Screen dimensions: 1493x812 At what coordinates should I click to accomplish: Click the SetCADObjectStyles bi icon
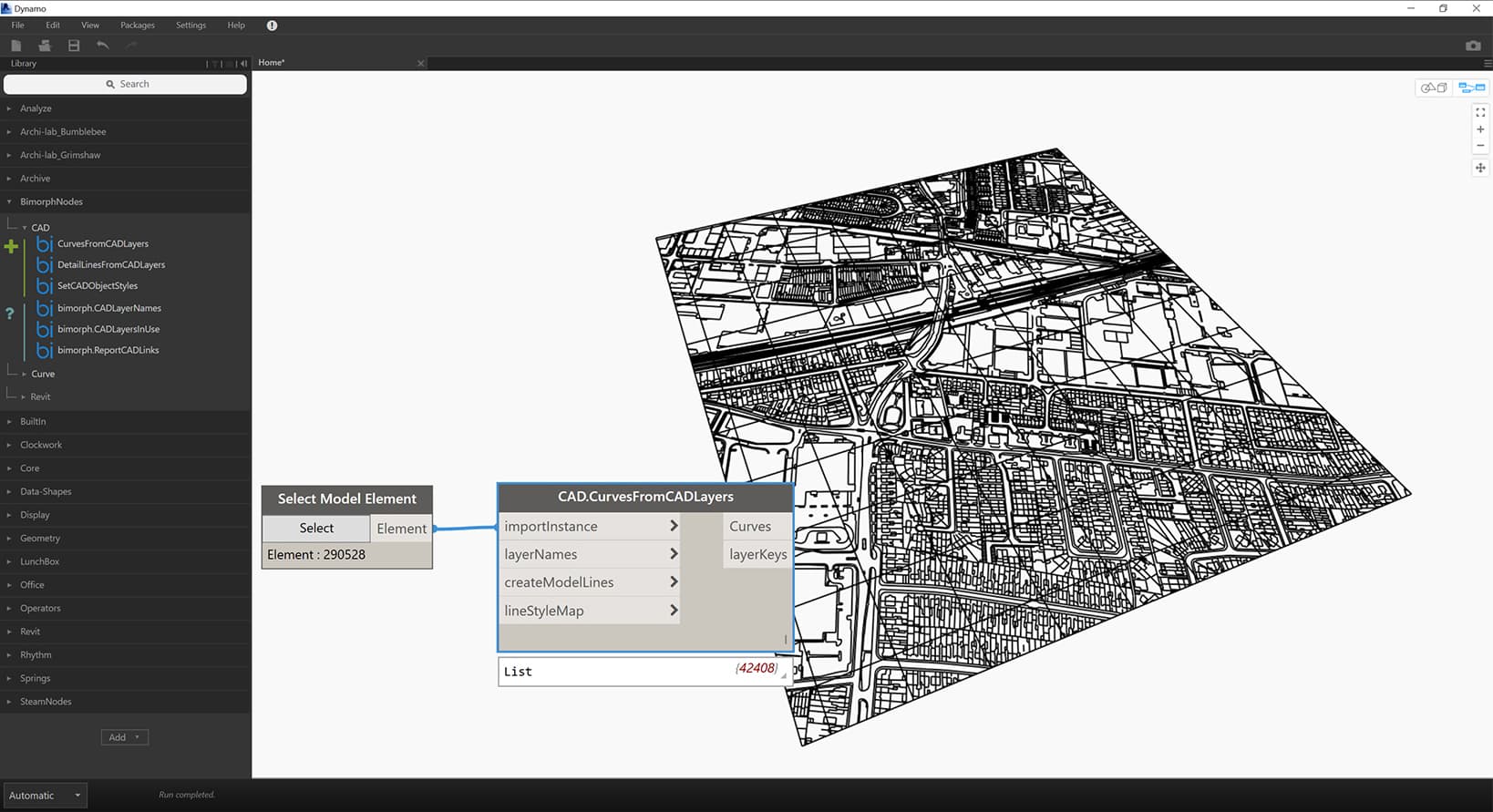tap(44, 286)
